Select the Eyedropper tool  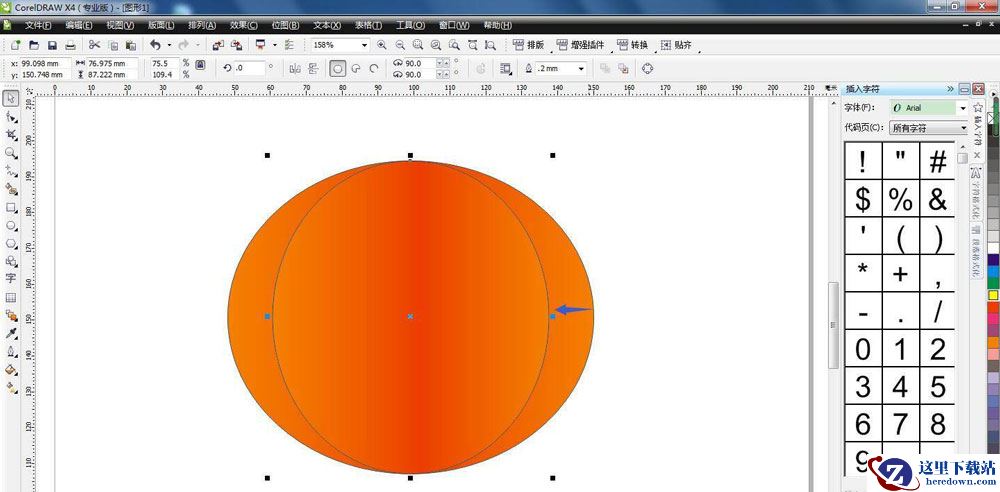[11, 334]
